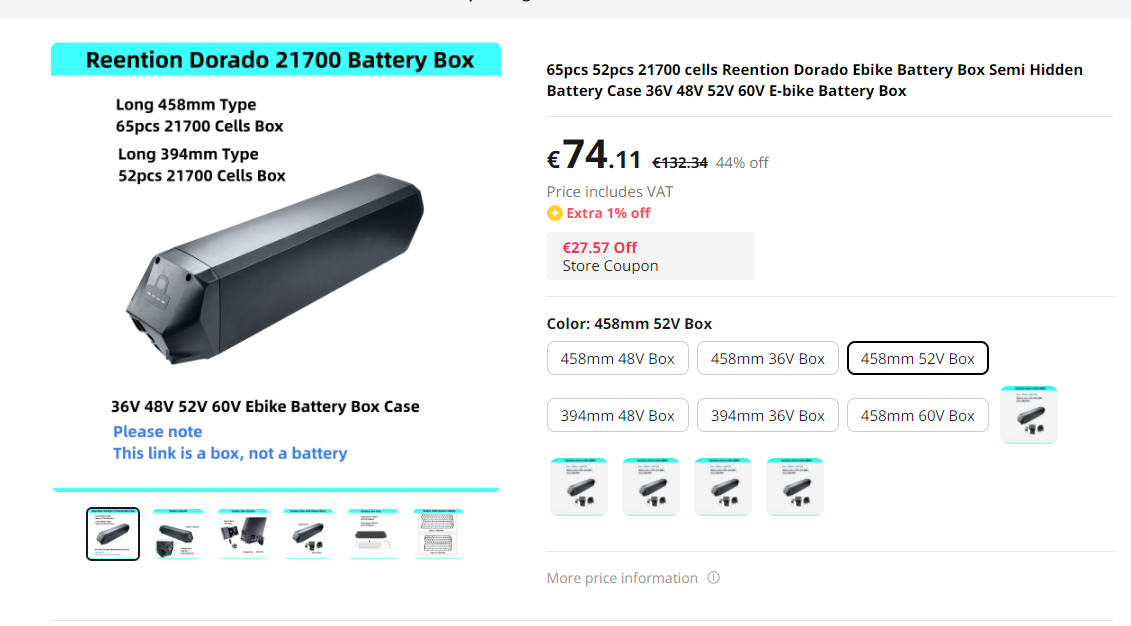Viewport: 1131px width, 626px height.
Task: Select the image variant beside 458mm 60V Box
Action: coord(1028,414)
